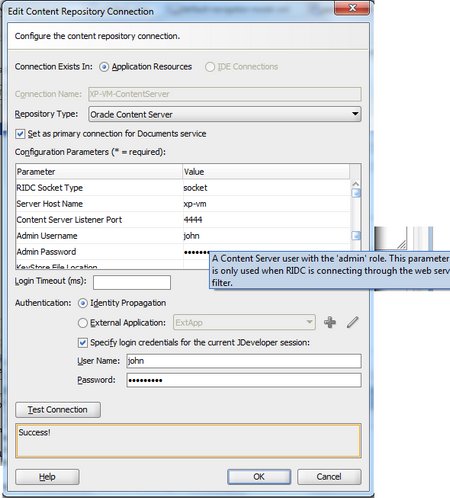Click the 'xp-vm' value cell
The height and width of the screenshot is (498, 450).
(x=266, y=204)
